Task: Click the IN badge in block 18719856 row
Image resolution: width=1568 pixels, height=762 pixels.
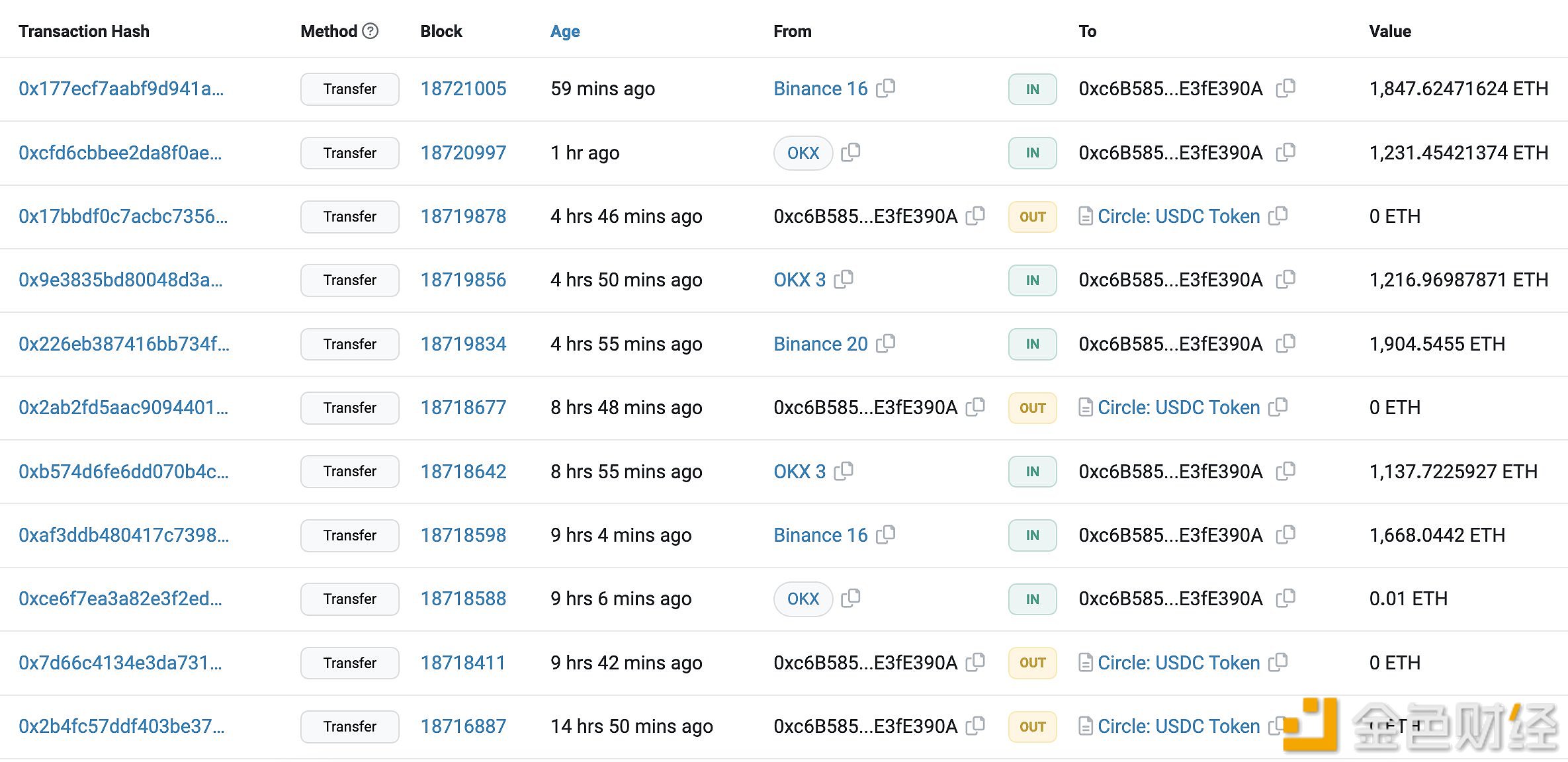Action: (1032, 280)
